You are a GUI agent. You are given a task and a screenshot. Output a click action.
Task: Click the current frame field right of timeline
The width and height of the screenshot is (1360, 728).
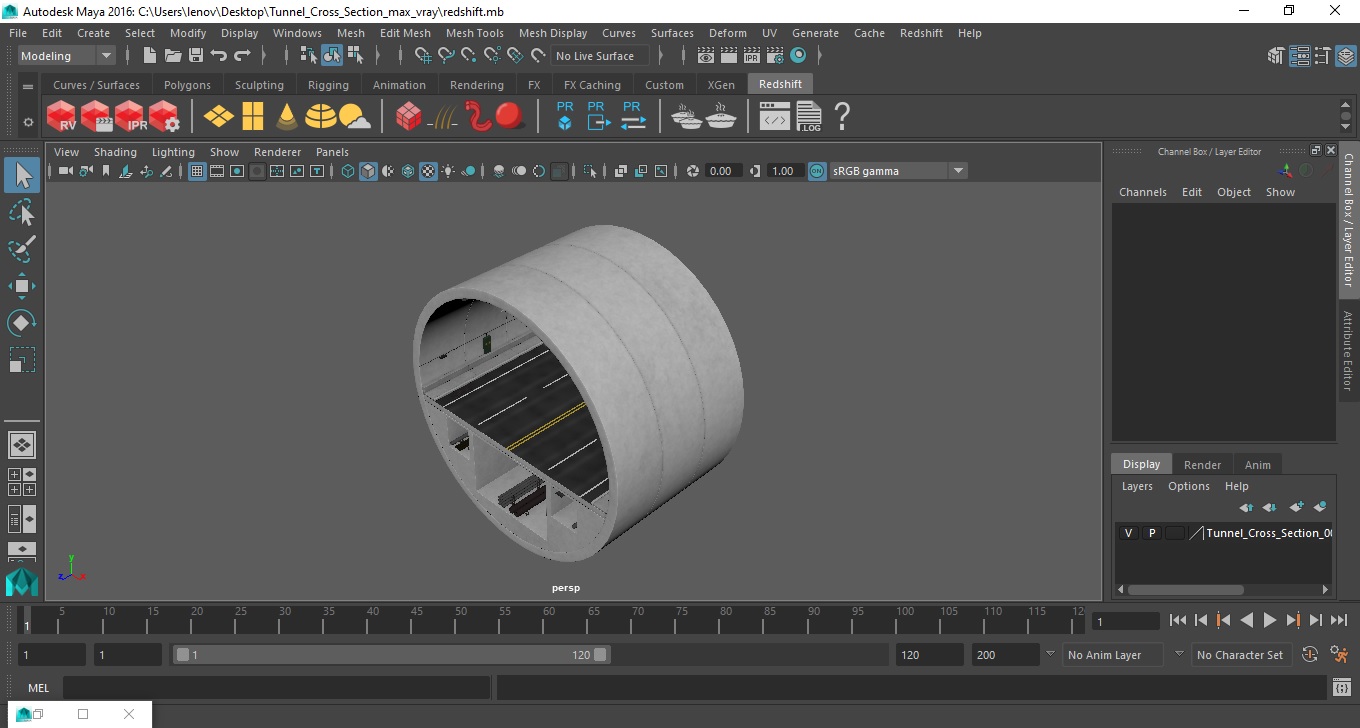tap(1125, 622)
